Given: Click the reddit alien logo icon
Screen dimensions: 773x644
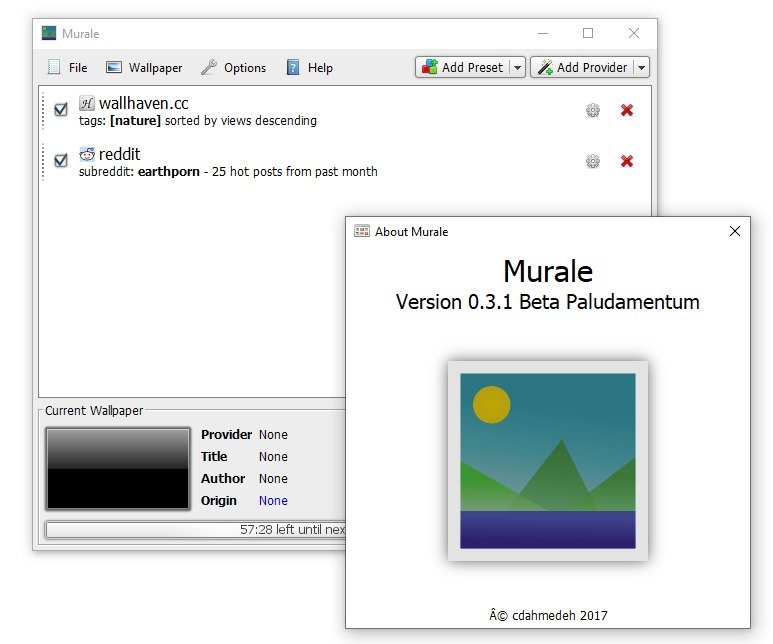Looking at the screenshot, I should coord(87,154).
